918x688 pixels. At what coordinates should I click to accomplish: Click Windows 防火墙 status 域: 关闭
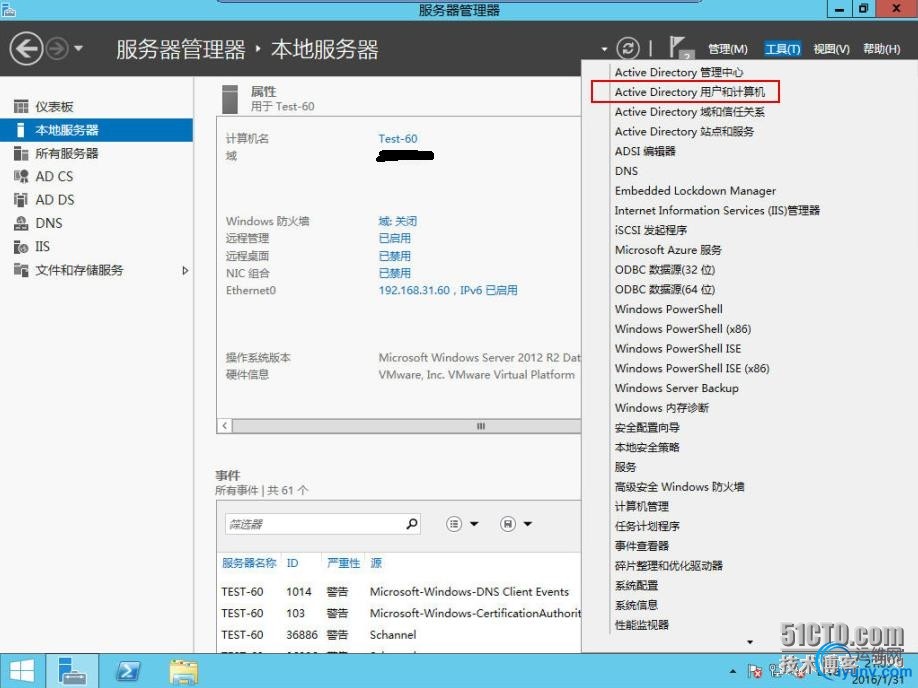398,221
